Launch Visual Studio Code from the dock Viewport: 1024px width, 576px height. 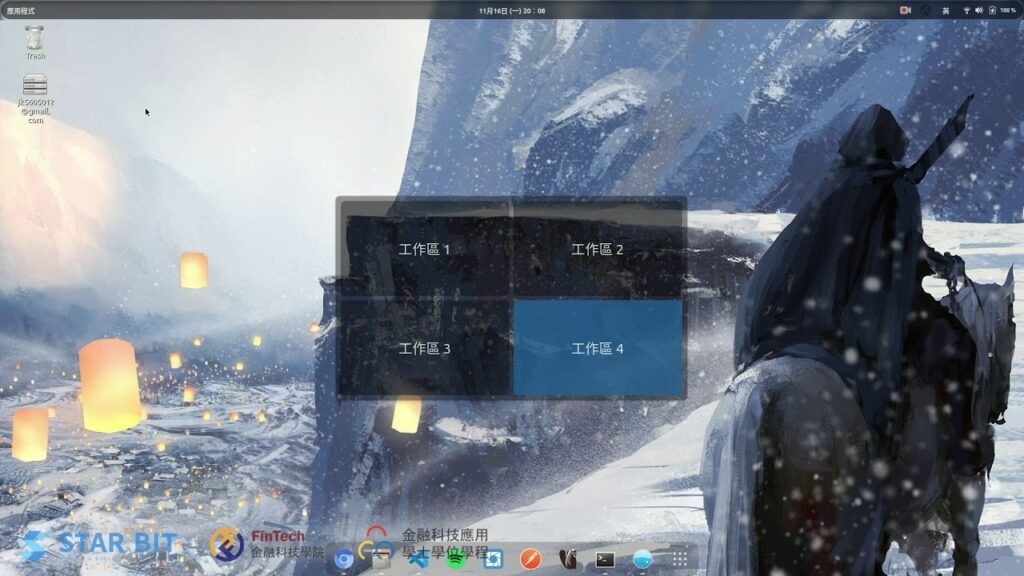click(x=419, y=559)
